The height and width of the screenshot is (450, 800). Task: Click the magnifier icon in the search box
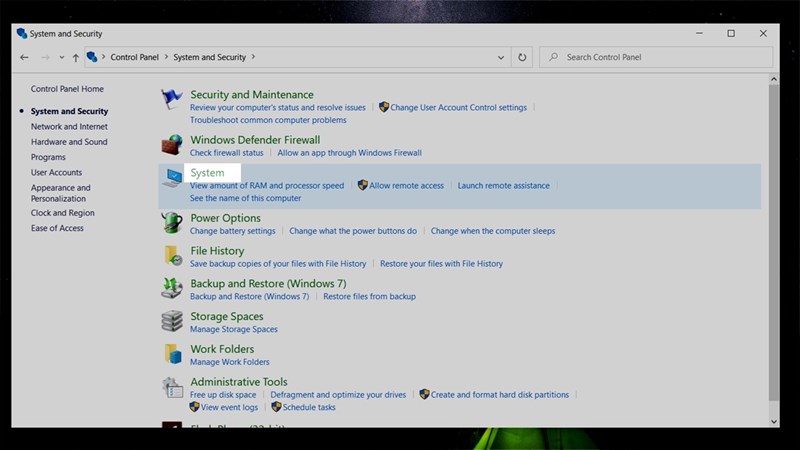(x=554, y=57)
